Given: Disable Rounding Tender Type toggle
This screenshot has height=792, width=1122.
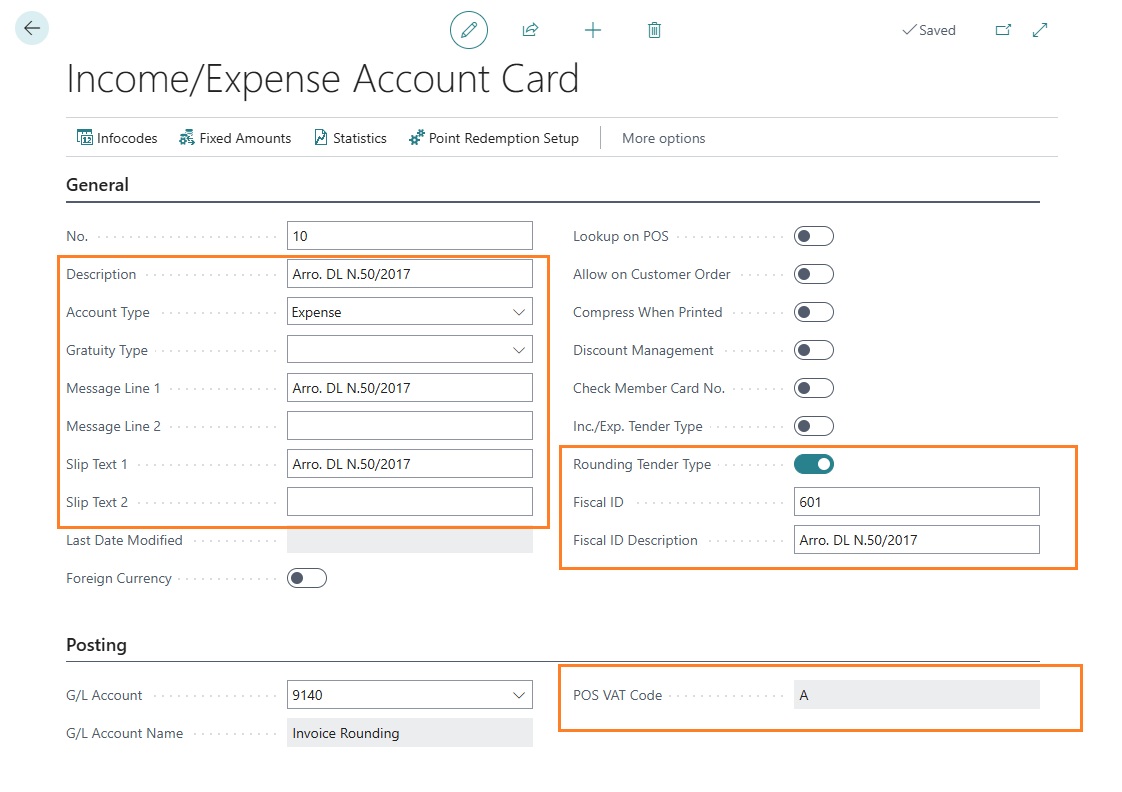Looking at the screenshot, I should click(x=813, y=464).
